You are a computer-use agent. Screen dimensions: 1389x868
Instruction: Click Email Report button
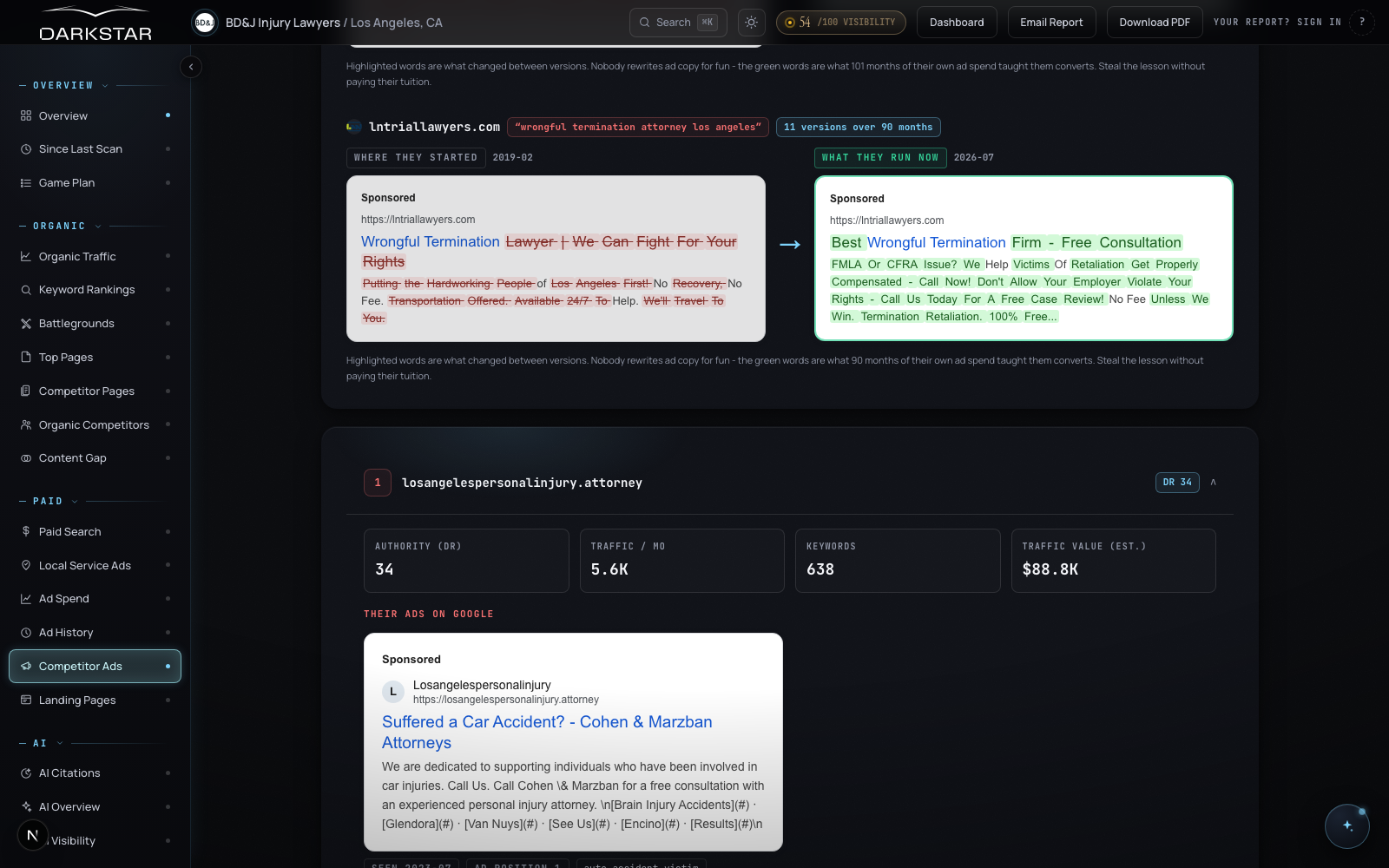1051,23
